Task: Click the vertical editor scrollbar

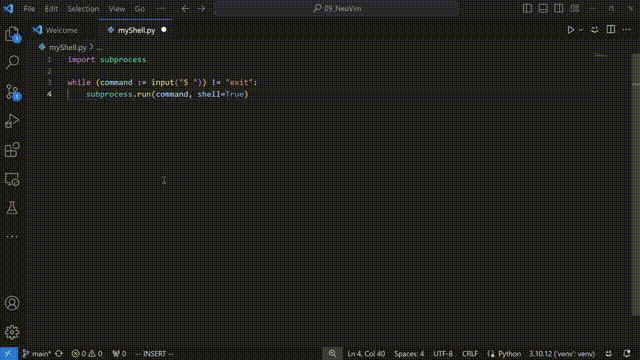Action: coord(636,184)
